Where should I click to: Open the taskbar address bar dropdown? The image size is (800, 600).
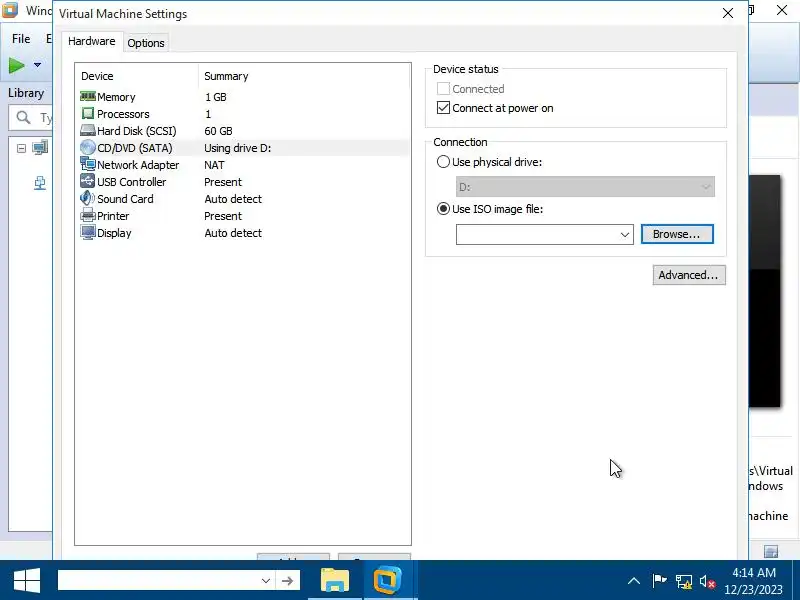click(x=265, y=581)
